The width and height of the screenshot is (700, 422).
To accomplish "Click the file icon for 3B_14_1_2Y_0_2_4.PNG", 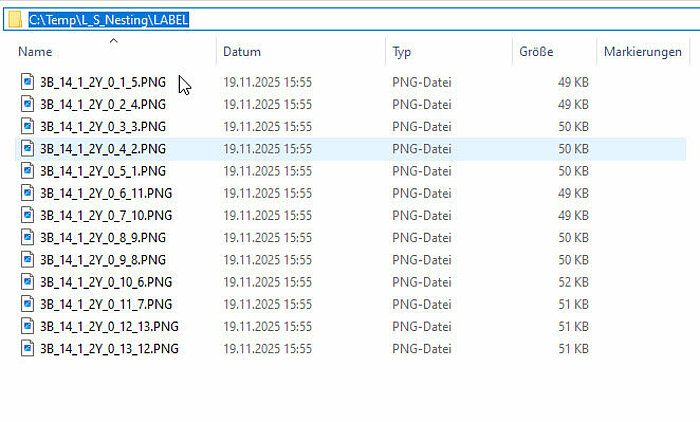I will pyautogui.click(x=28, y=104).
